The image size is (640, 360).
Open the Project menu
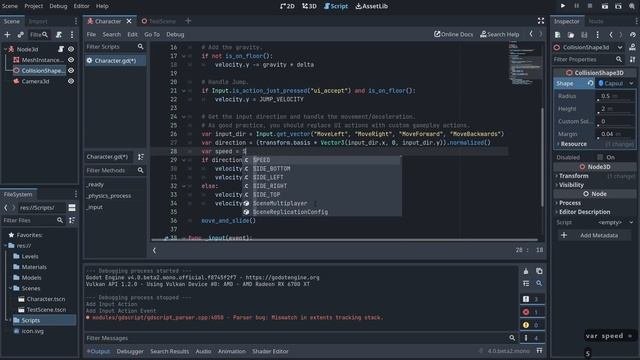click(x=33, y=6)
